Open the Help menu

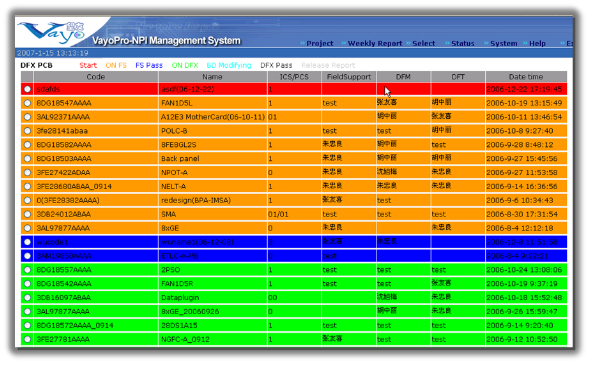pos(537,43)
